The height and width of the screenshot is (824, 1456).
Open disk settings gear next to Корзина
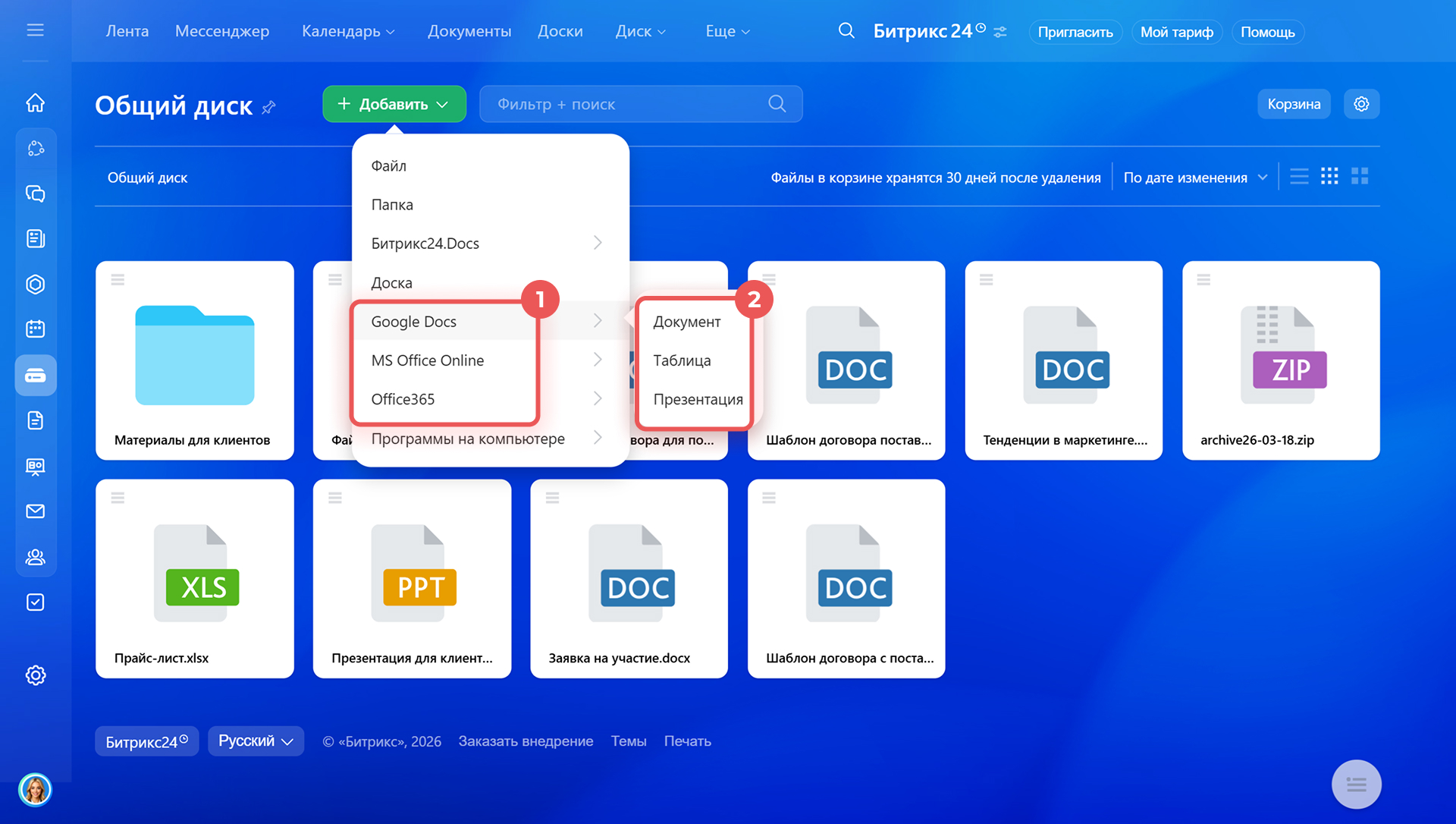point(1361,104)
